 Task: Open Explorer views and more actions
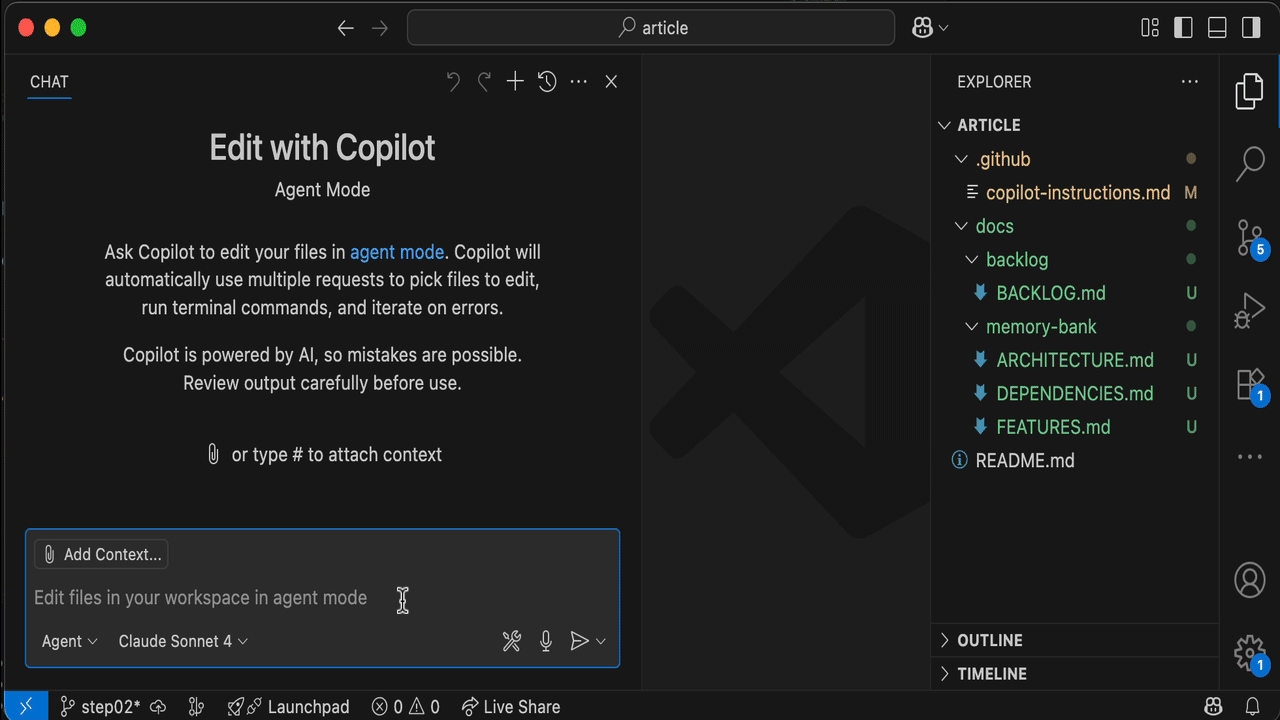pyautogui.click(x=1189, y=82)
